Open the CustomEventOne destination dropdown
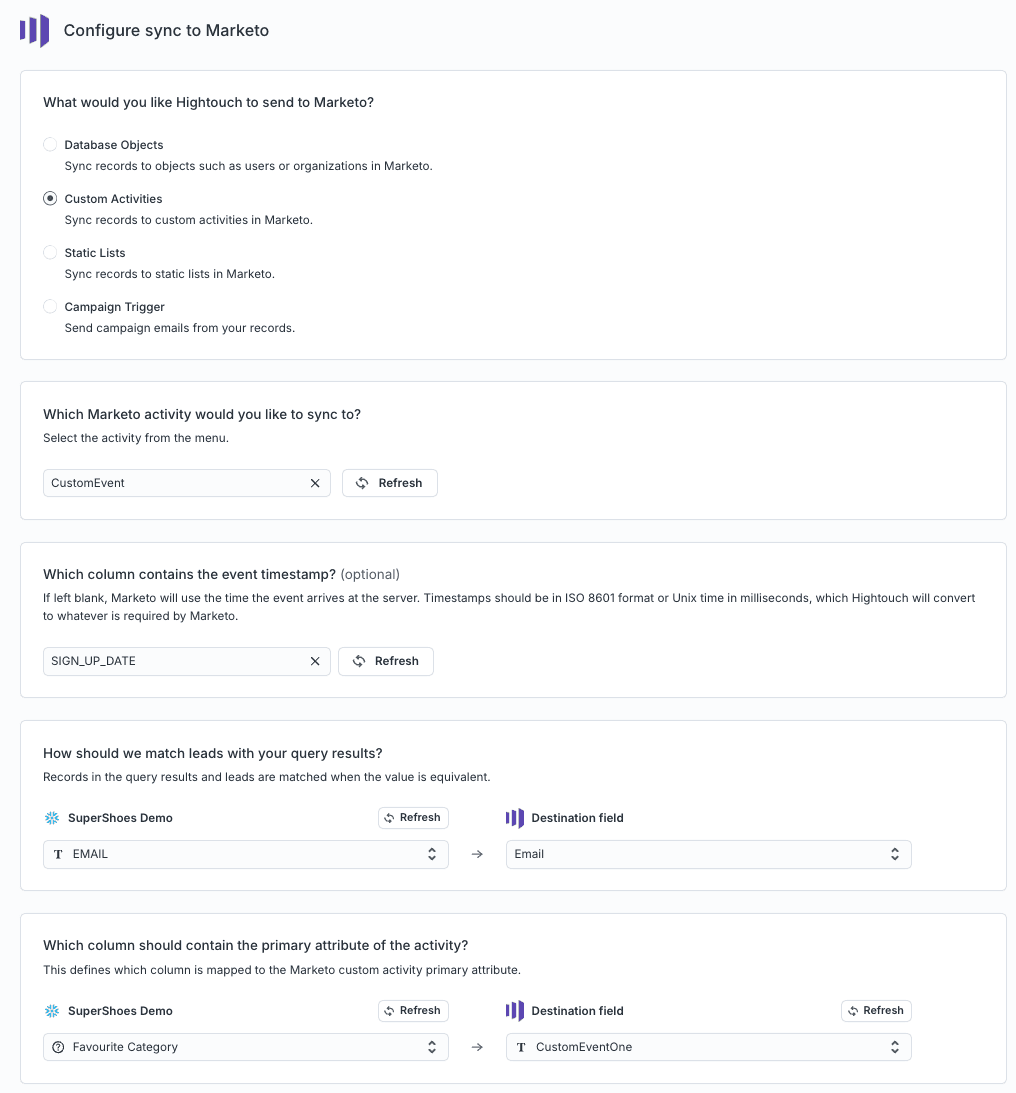This screenshot has width=1016, height=1093. pyautogui.click(x=708, y=1047)
